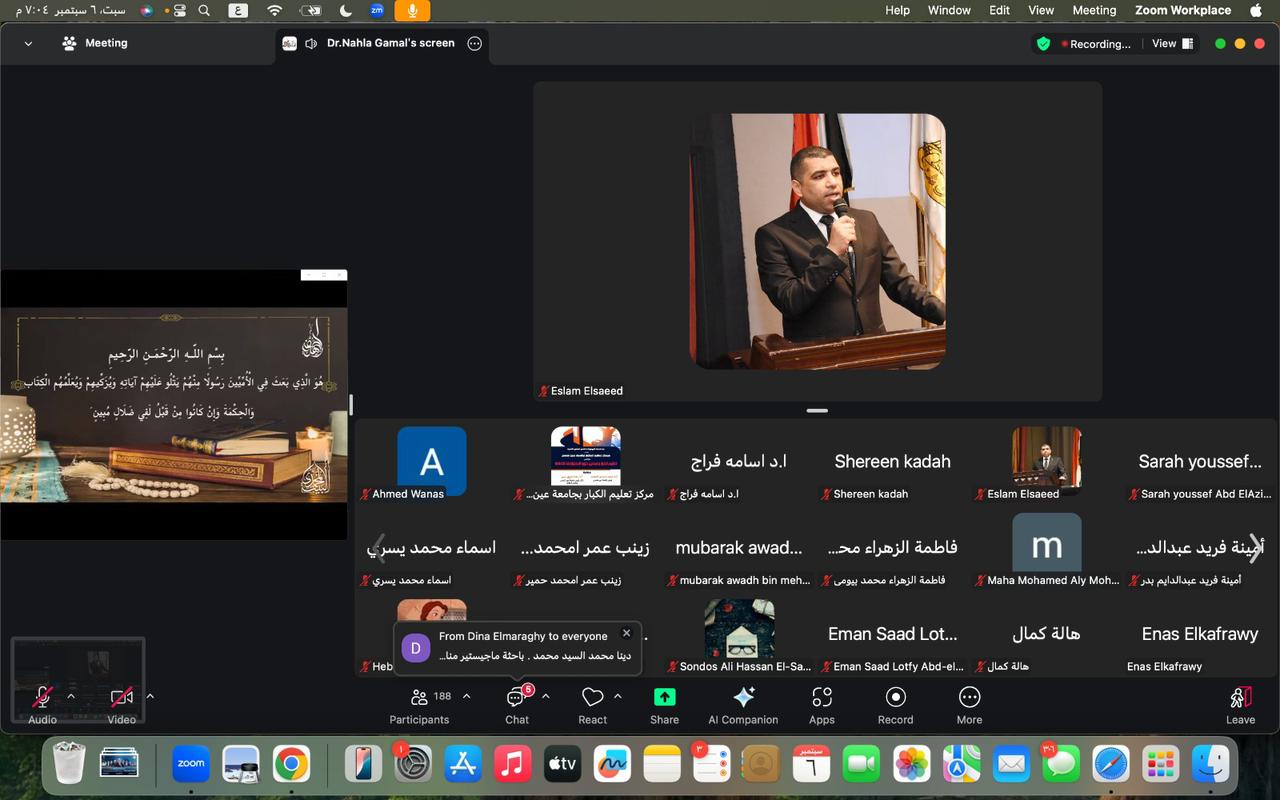Start your video
The width and height of the screenshot is (1280, 800).
click(x=121, y=697)
